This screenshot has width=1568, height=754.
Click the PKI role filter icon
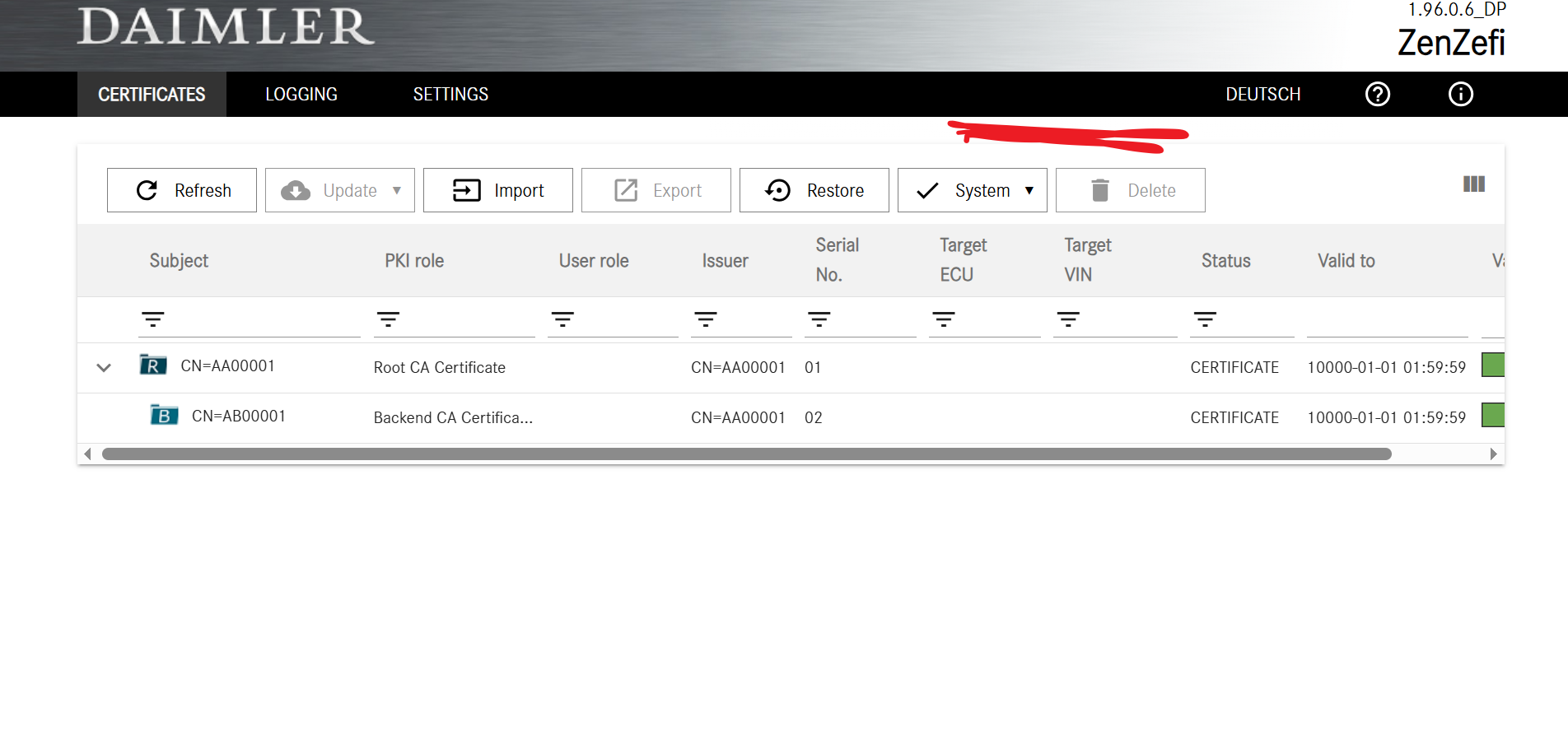pyautogui.click(x=388, y=319)
